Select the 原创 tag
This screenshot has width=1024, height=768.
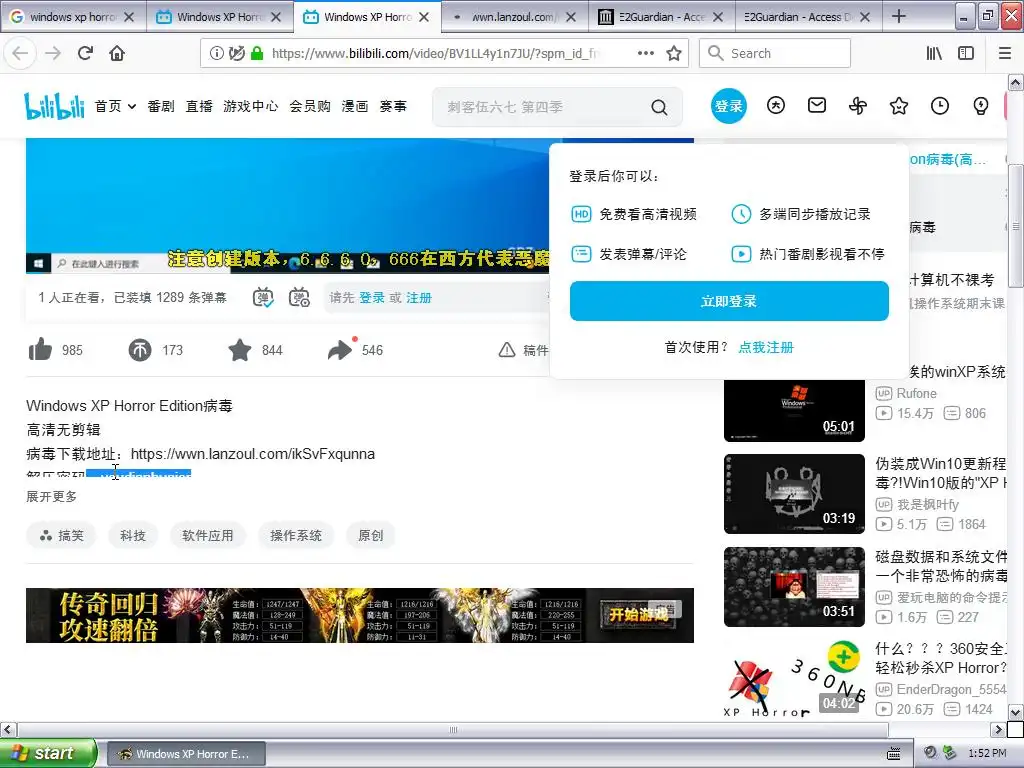click(371, 536)
